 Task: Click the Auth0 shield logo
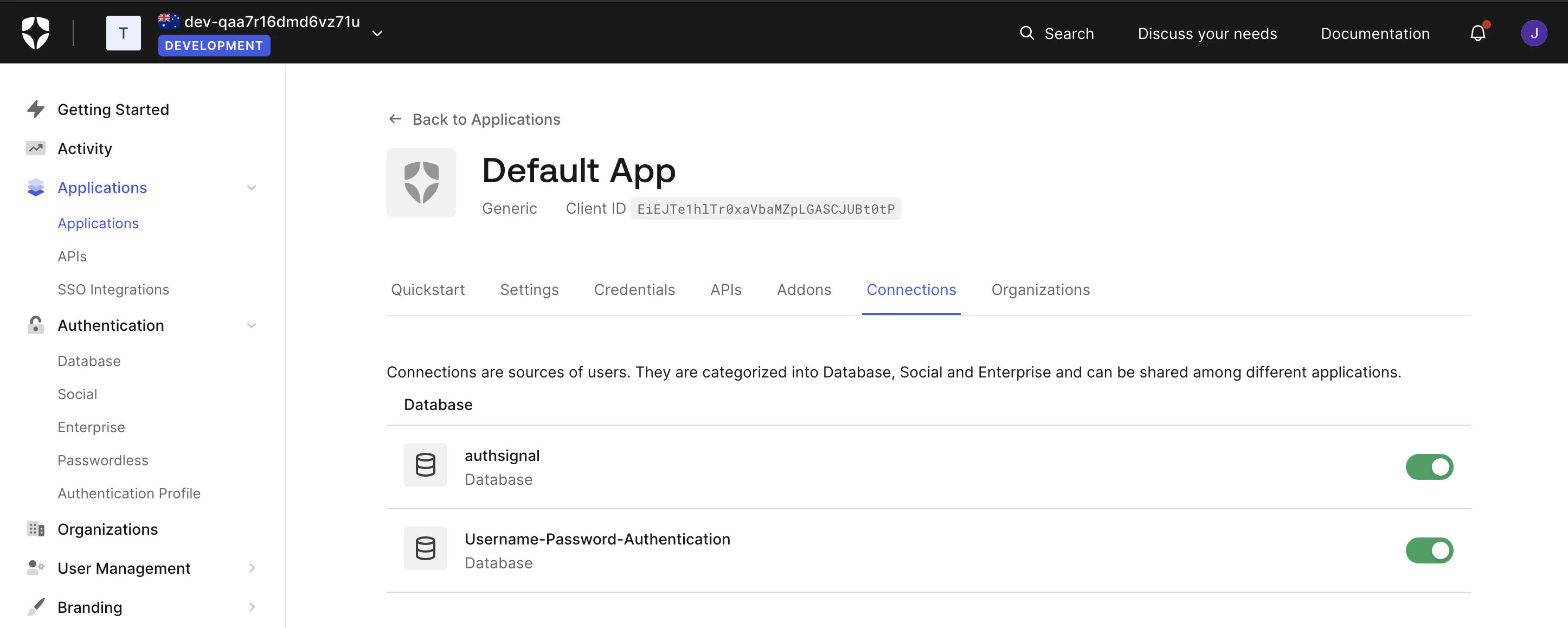[35, 33]
